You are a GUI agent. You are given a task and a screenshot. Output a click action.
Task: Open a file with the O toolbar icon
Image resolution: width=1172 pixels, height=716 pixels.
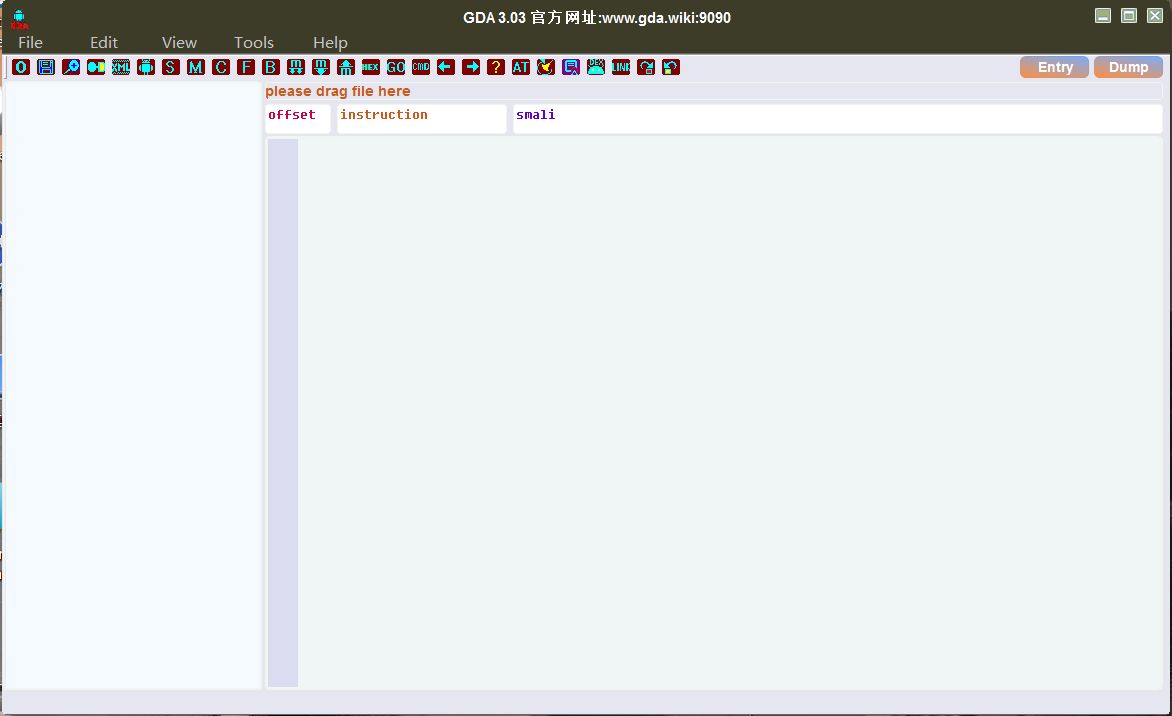pos(21,67)
